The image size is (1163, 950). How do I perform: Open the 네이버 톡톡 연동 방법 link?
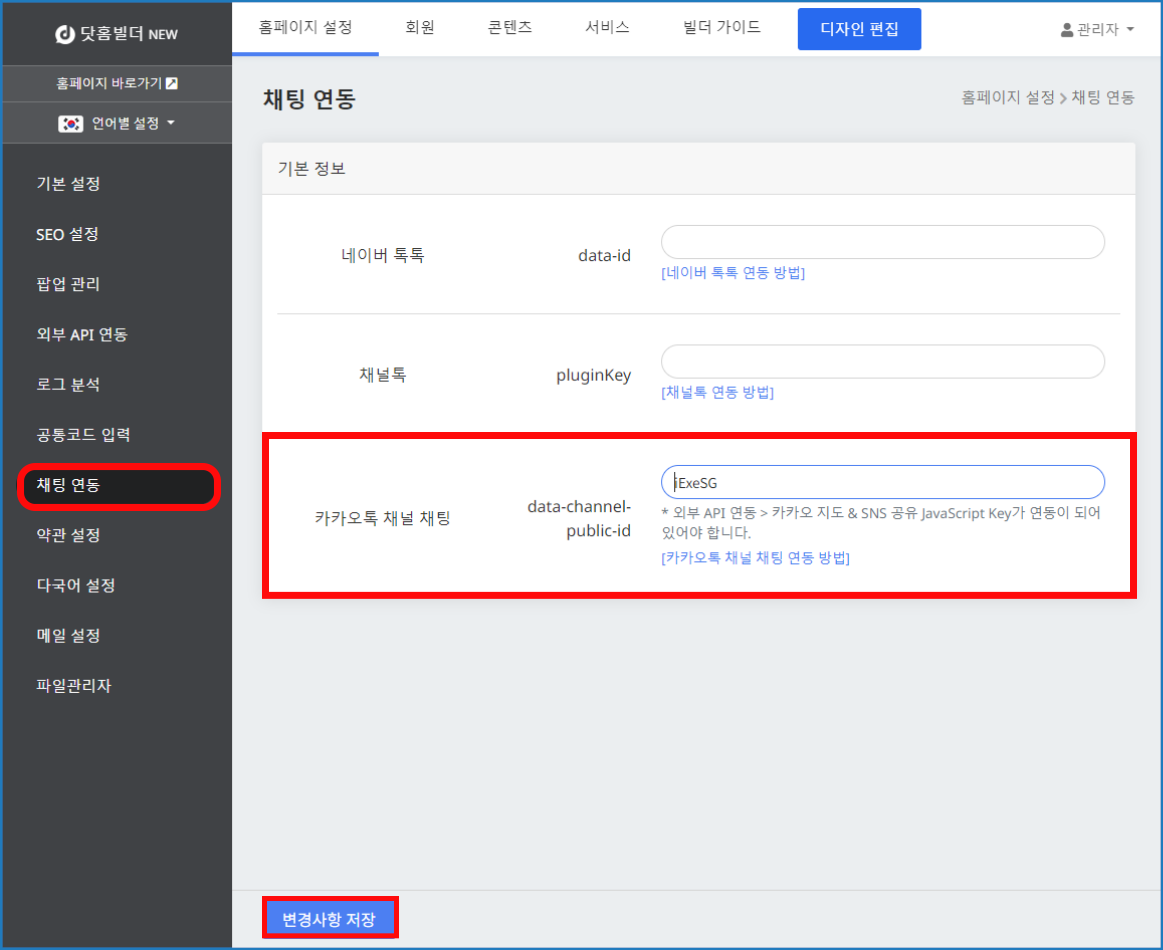[733, 273]
